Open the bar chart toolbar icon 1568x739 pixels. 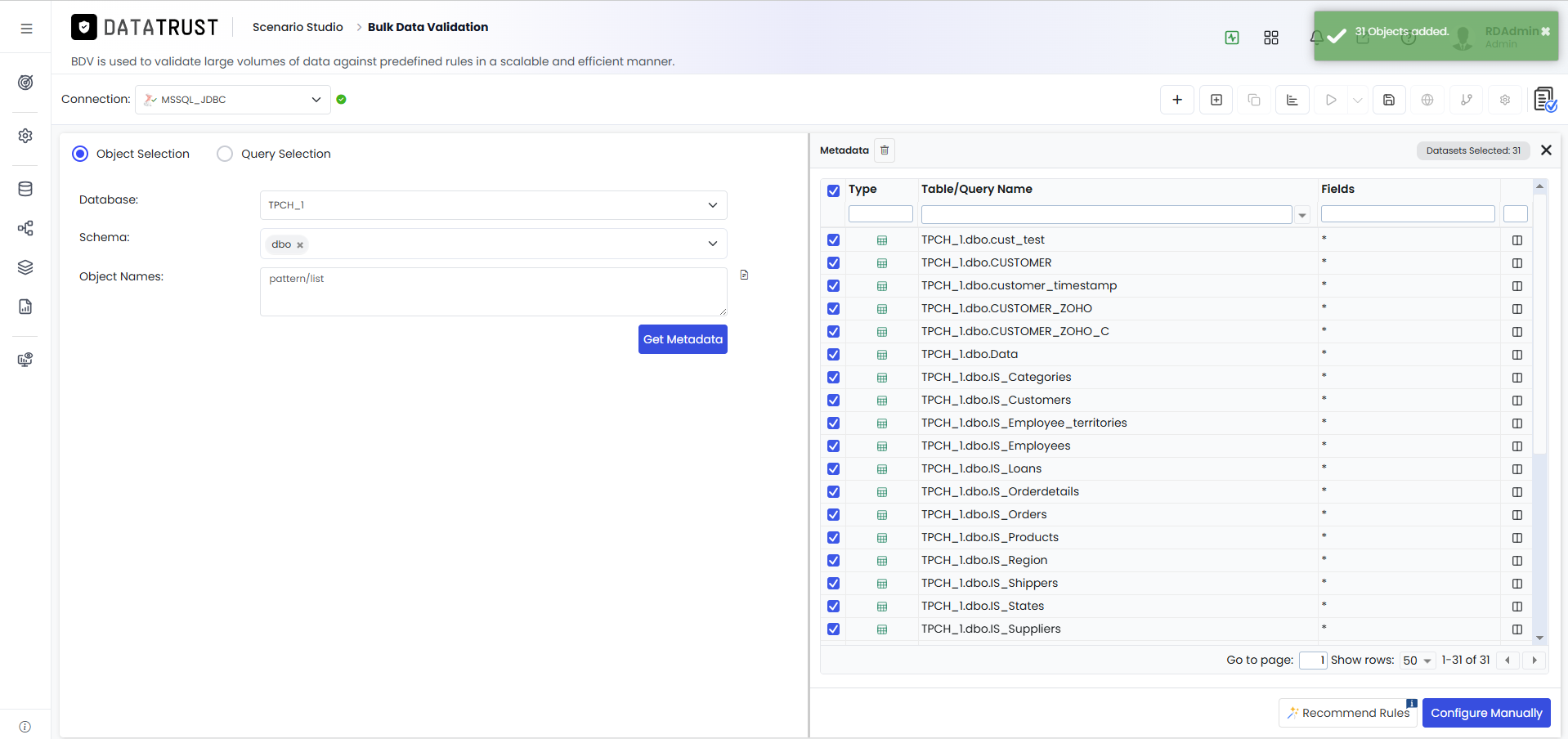(x=1292, y=100)
